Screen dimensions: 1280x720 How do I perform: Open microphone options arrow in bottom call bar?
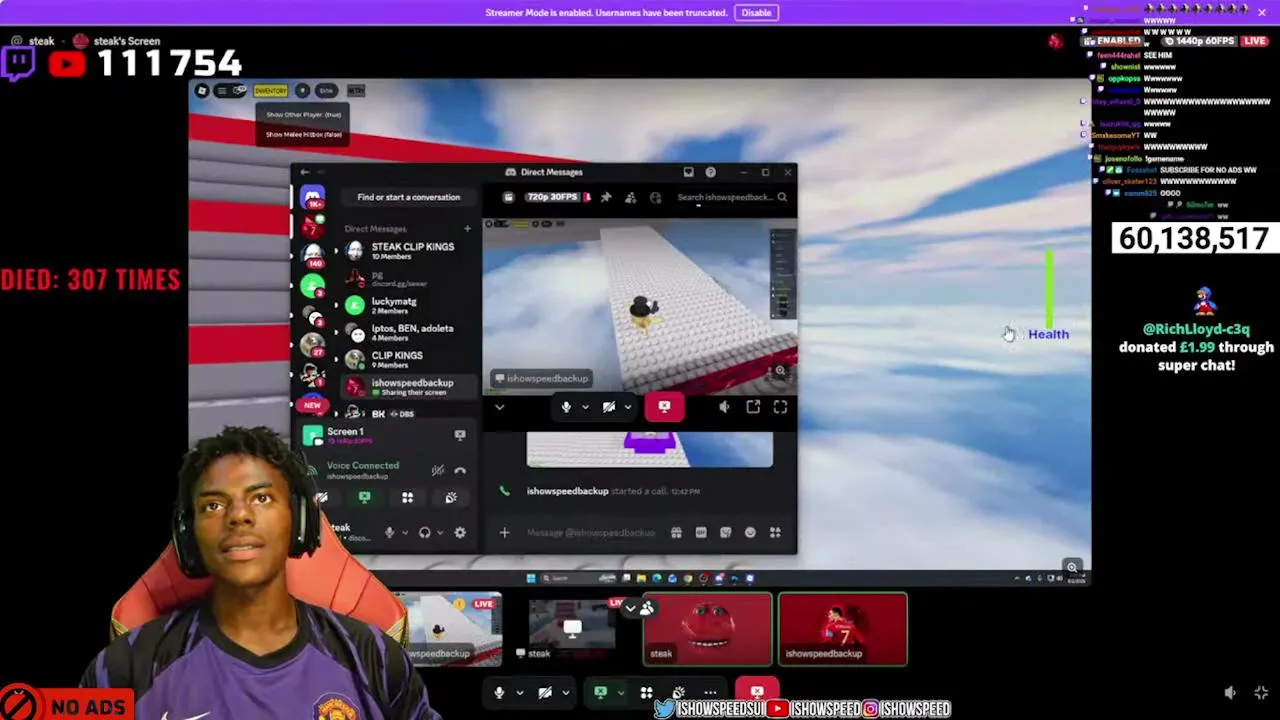(520, 692)
